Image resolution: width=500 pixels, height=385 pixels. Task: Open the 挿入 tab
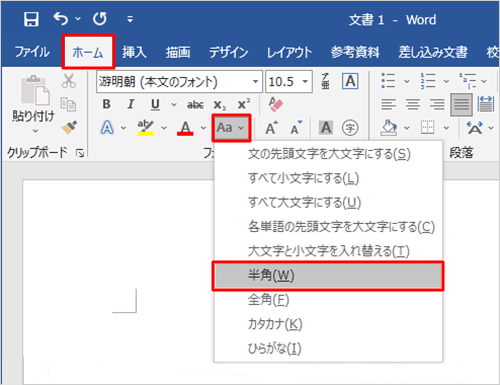pyautogui.click(x=134, y=52)
